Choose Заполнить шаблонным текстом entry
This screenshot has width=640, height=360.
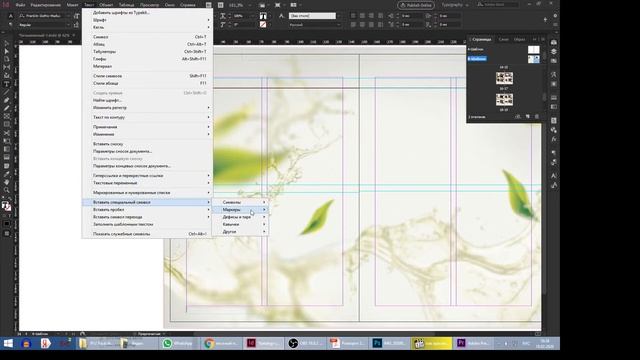coord(147,224)
